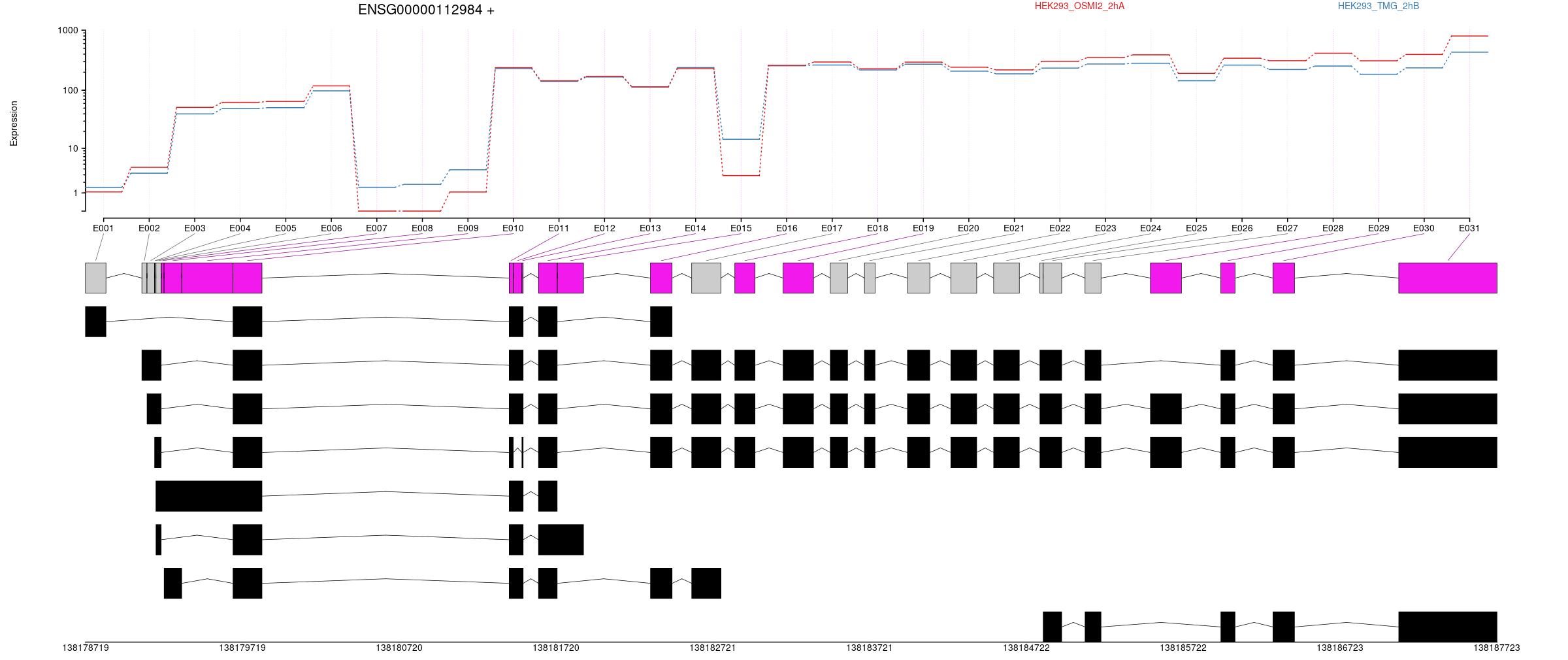Click the exon label E014
The width and height of the screenshot is (1568, 660).
click(x=695, y=228)
